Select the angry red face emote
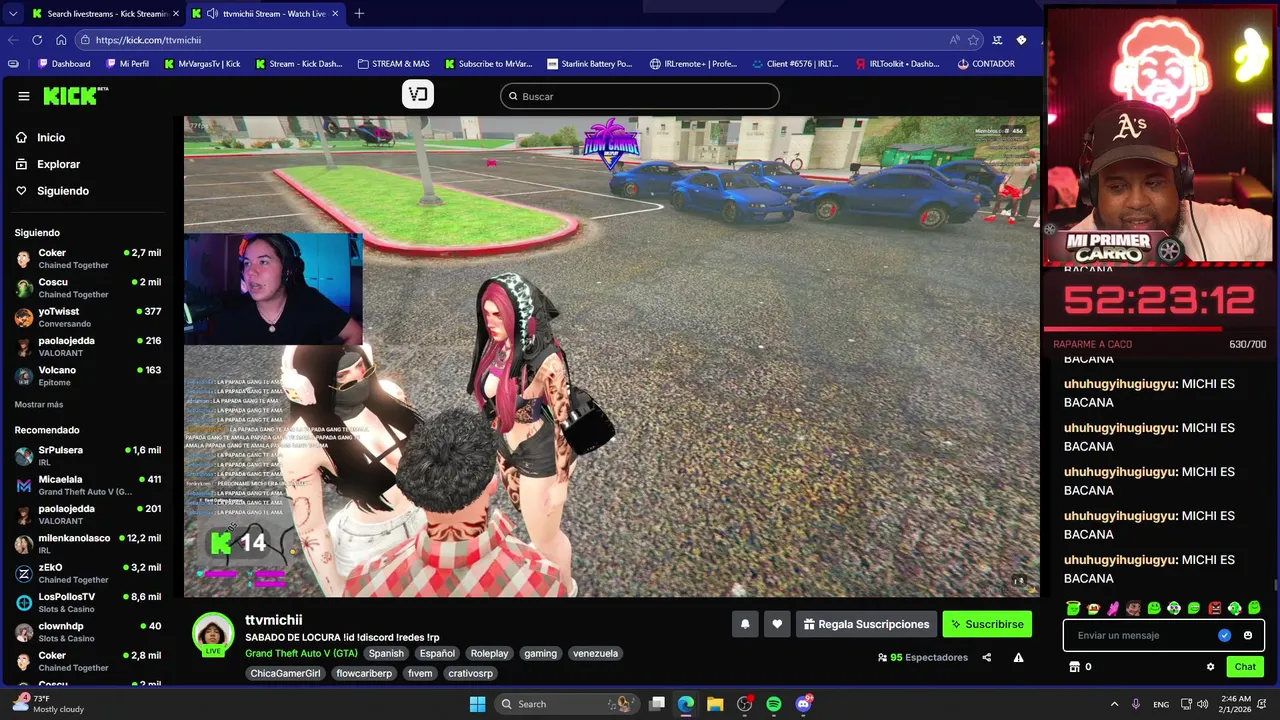The image size is (1280, 720). 1214,608
